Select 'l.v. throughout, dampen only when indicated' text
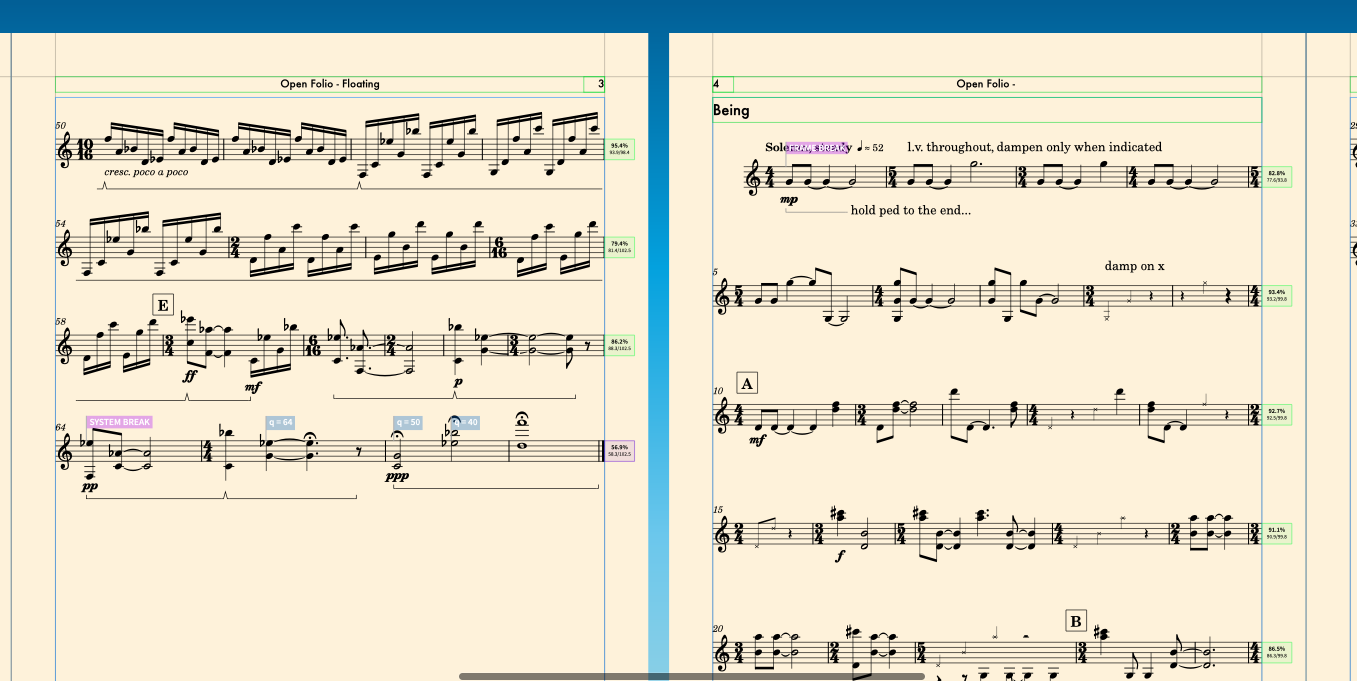The height and width of the screenshot is (681, 1357). coord(1034,147)
